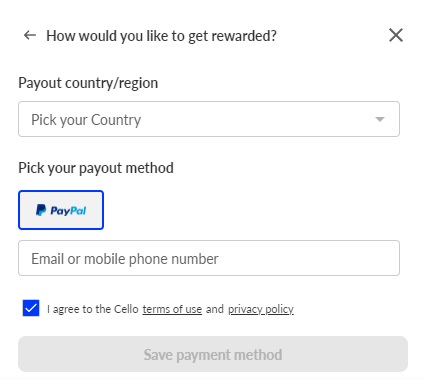Click the word 'and' between policy links
Image resolution: width=427 pixels, height=389 pixels.
215,309
